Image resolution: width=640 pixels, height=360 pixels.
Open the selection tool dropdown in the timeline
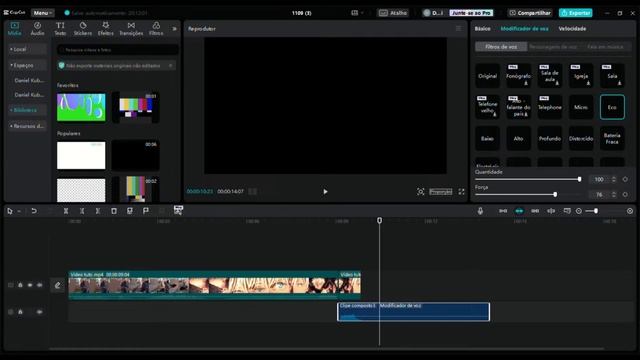tap(19, 211)
